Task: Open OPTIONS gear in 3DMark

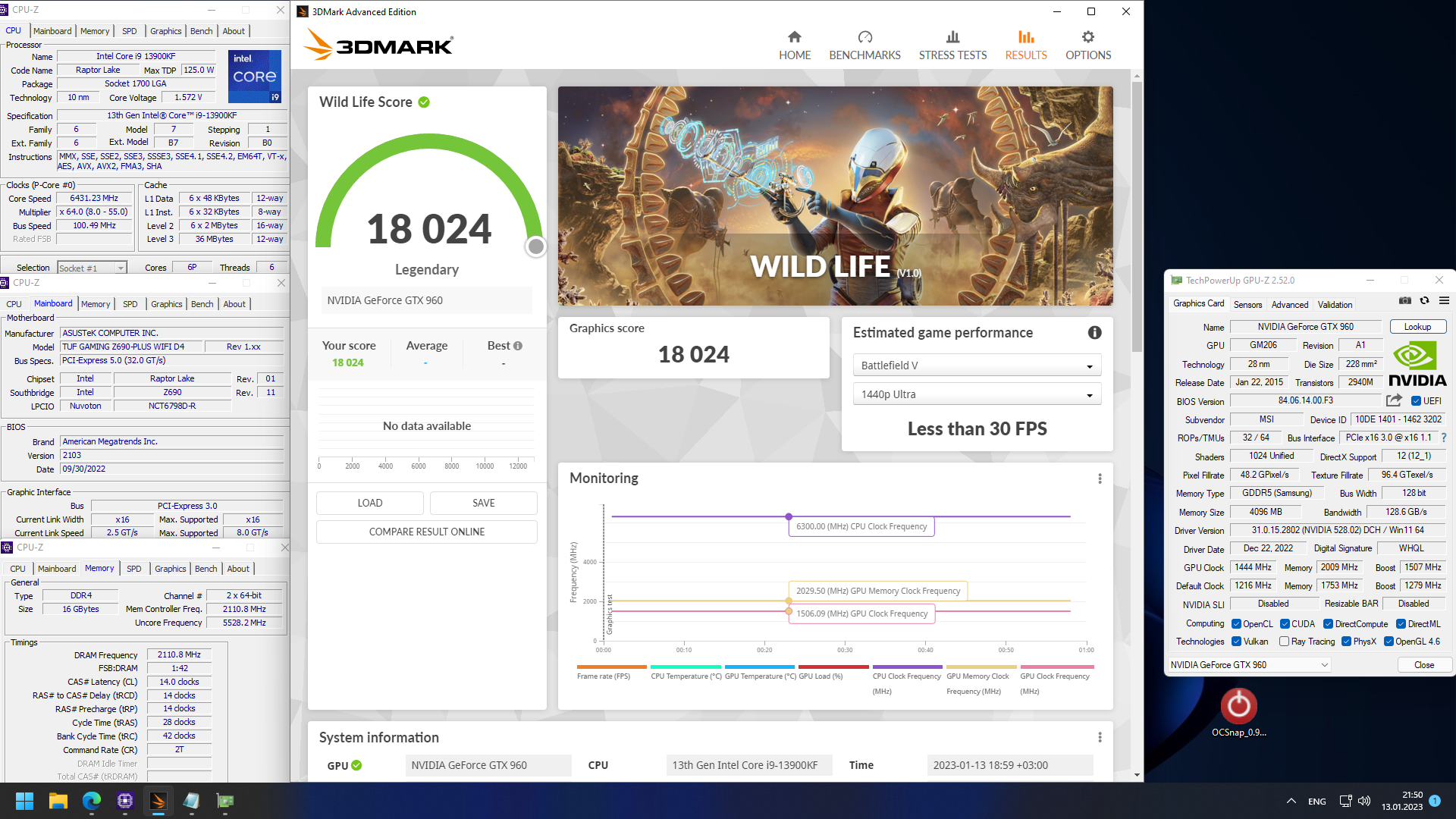Action: point(1087,45)
